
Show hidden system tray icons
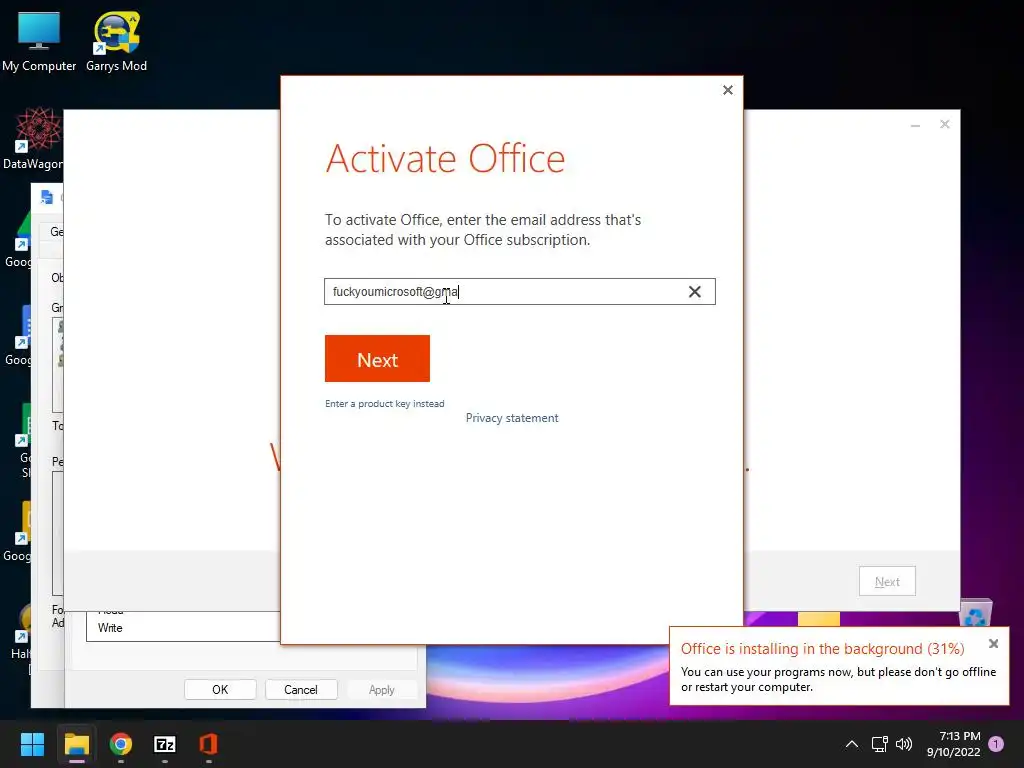(852, 744)
